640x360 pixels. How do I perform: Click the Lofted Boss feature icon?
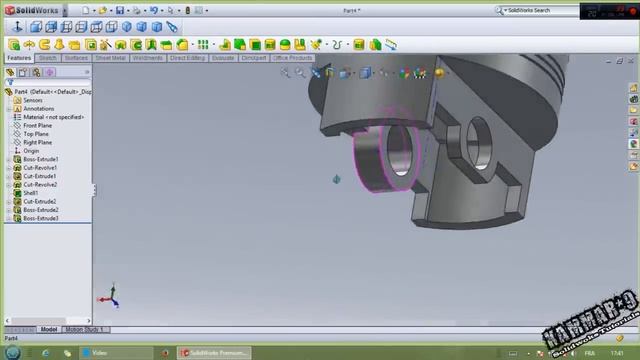[60, 44]
